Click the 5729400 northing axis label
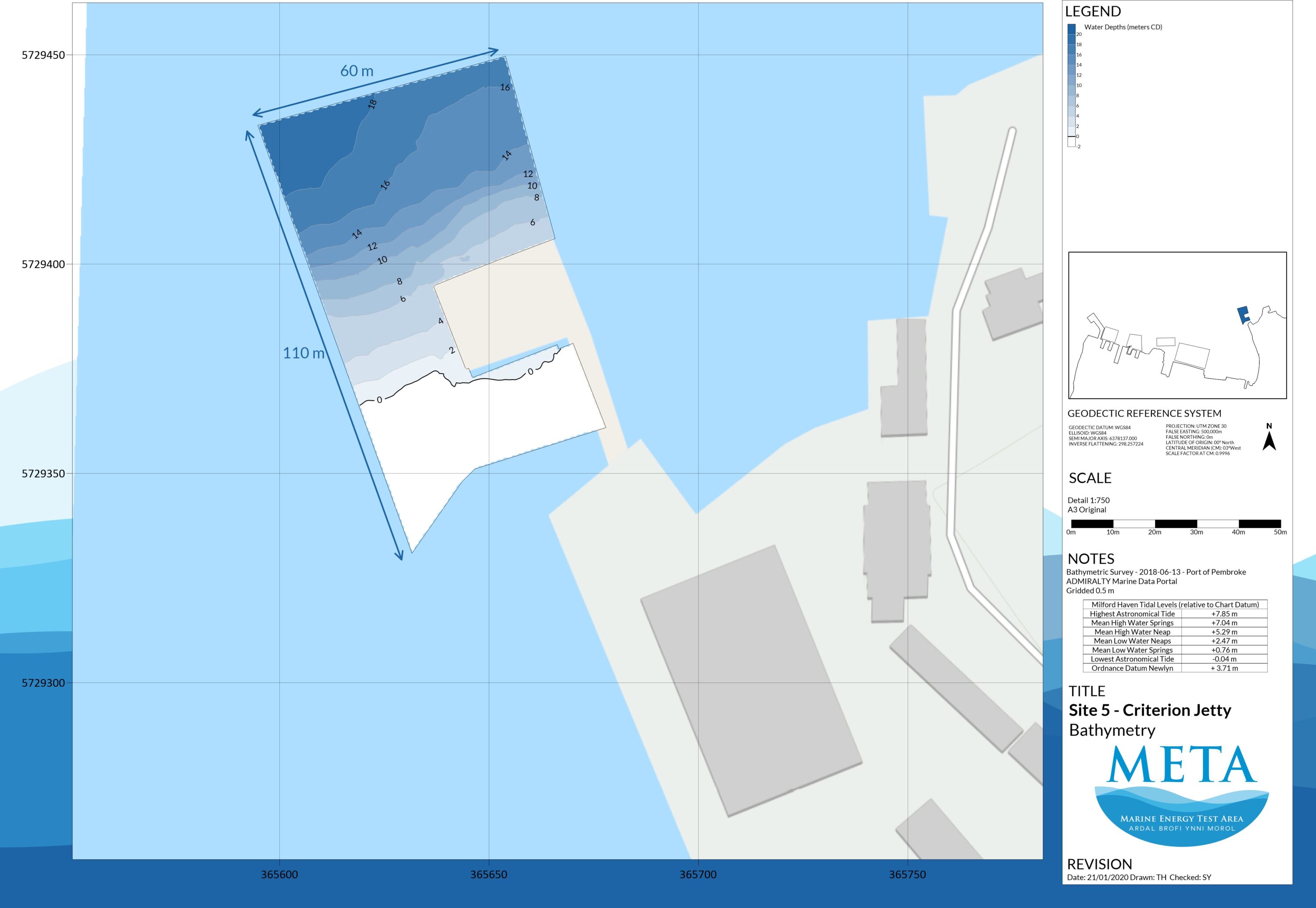This screenshot has height=908, width=1316. [x=43, y=264]
